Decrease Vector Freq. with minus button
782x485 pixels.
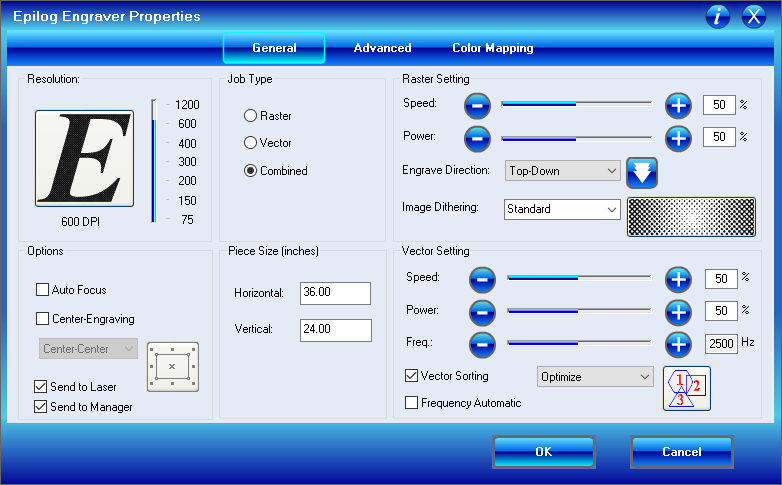pyautogui.click(x=482, y=344)
